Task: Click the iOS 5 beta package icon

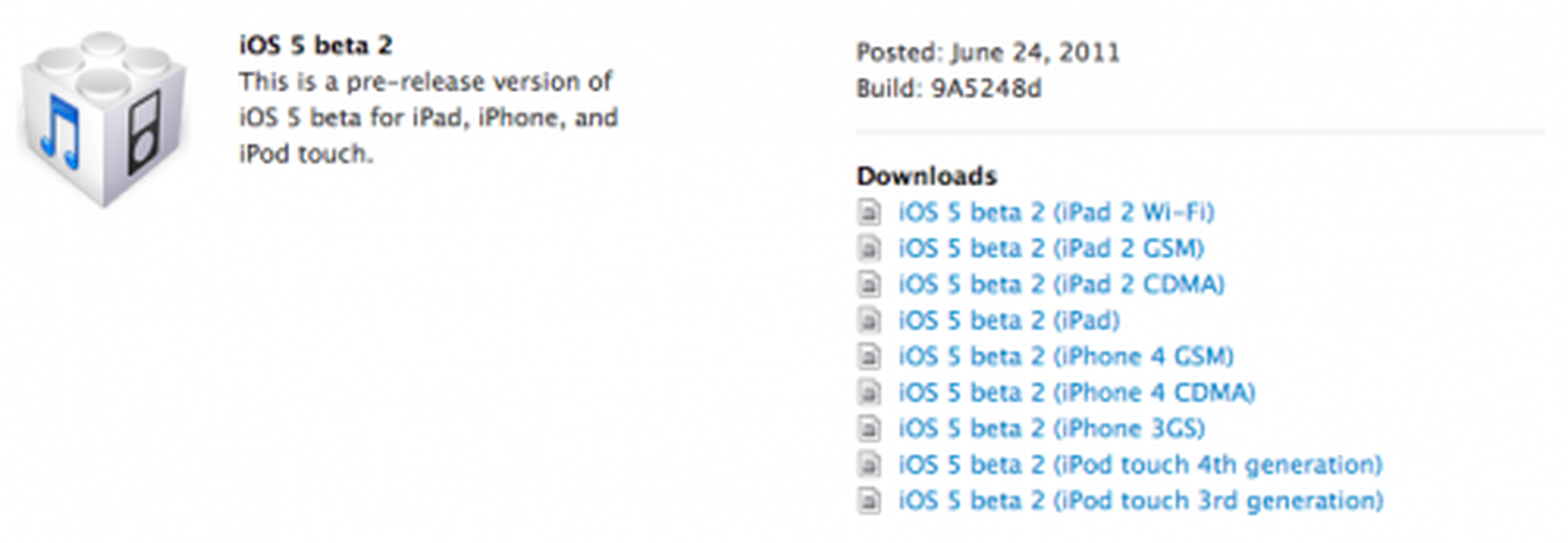Action: (x=104, y=120)
